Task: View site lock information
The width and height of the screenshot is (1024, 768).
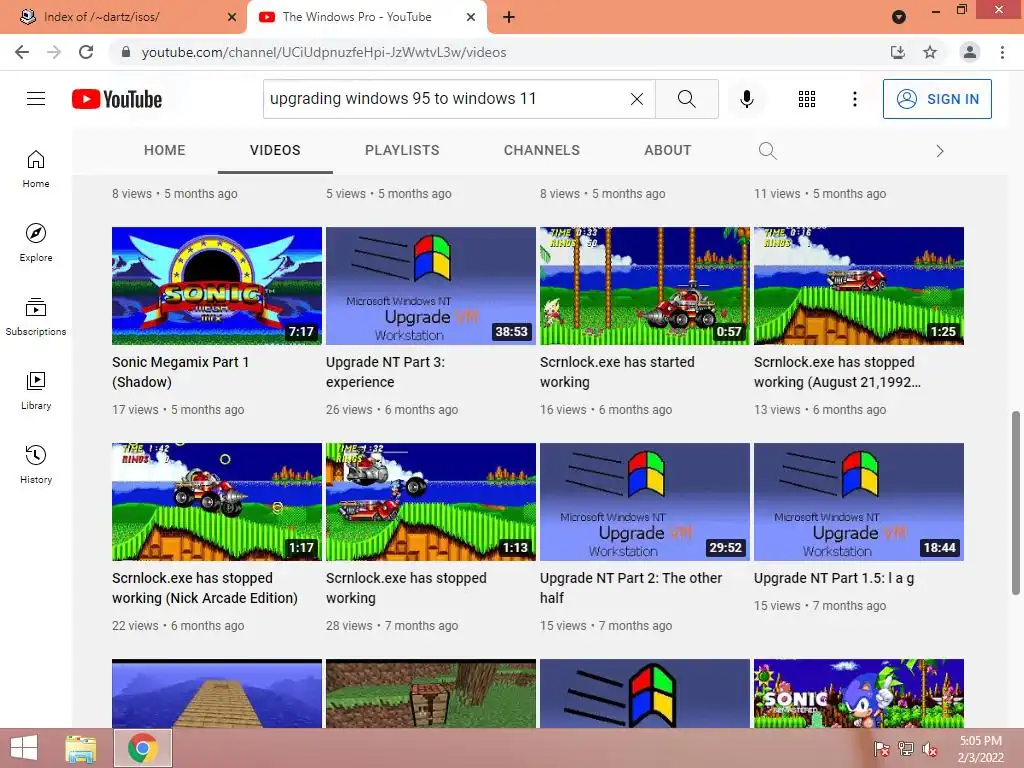Action: [126, 52]
